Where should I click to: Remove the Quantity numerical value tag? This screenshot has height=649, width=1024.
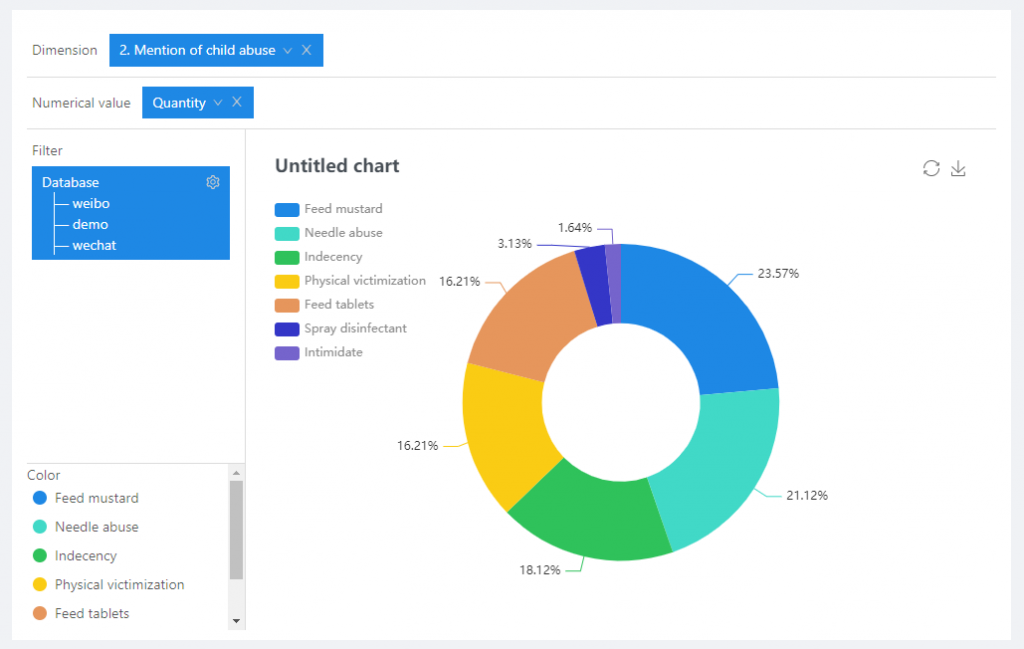coord(237,102)
